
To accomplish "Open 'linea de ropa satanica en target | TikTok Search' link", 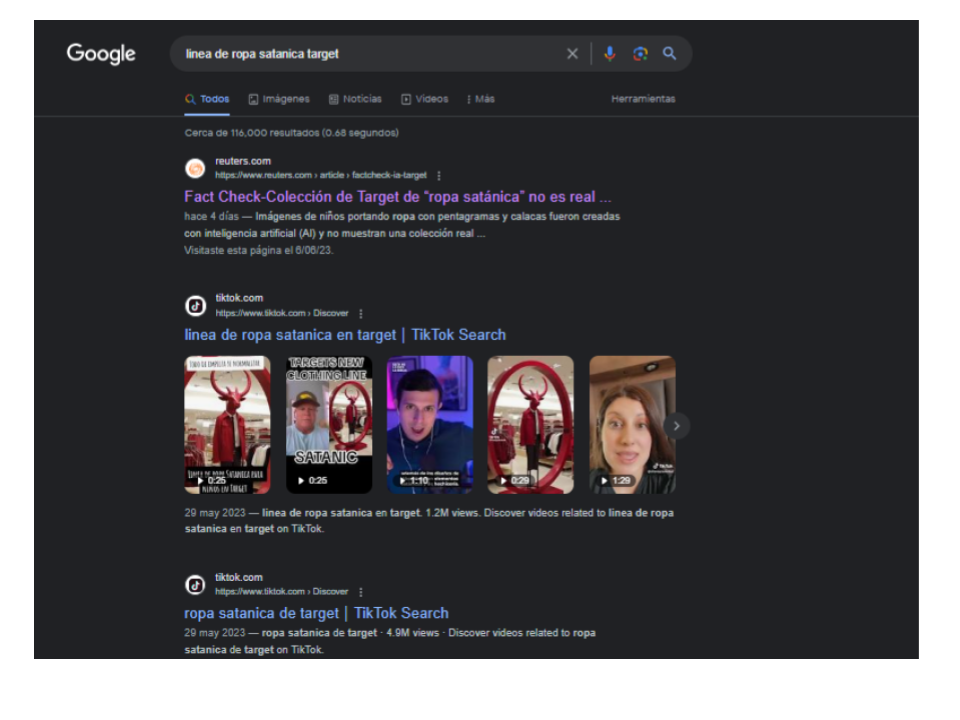I will (345, 335).
